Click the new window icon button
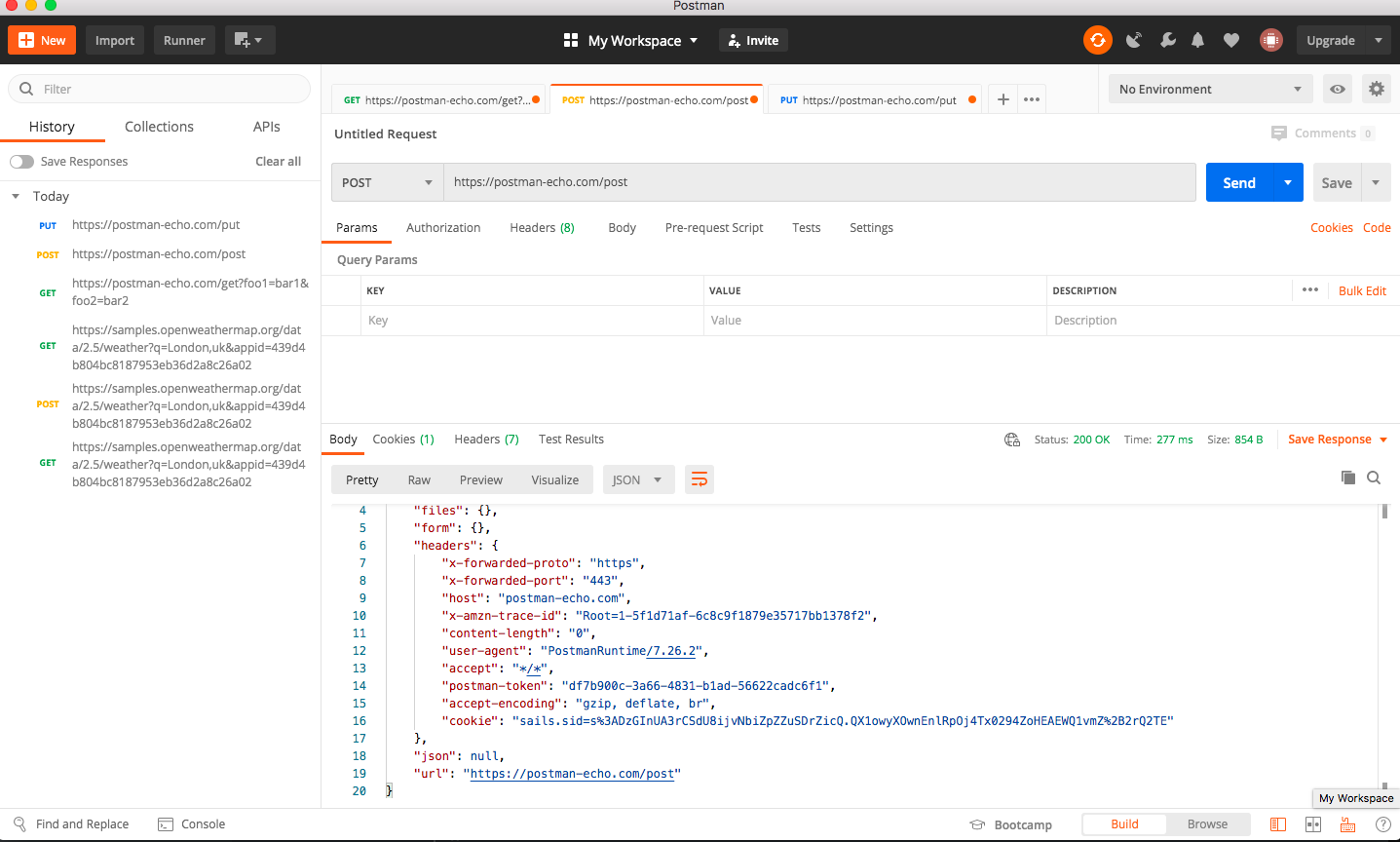 249,40
